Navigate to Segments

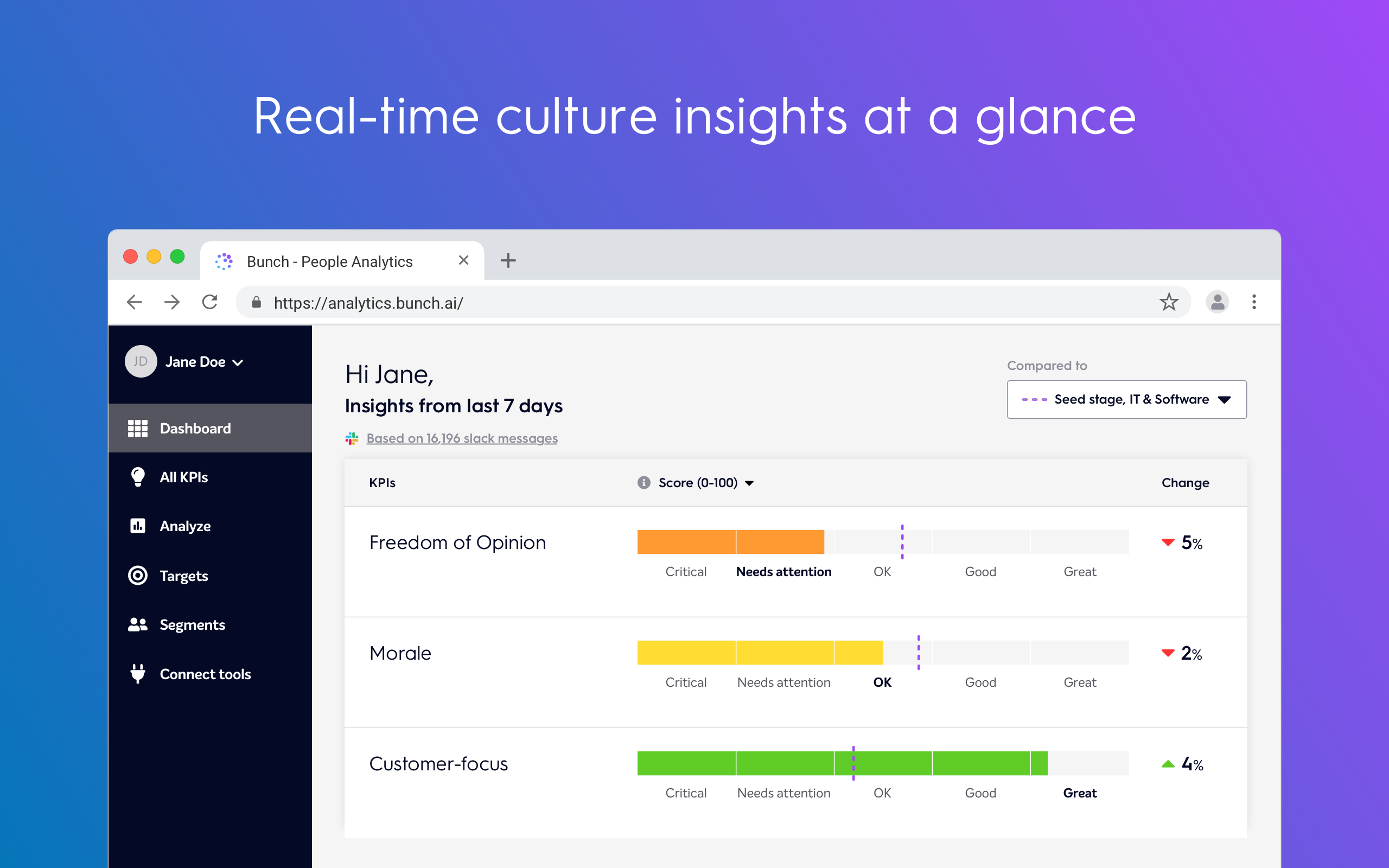(210, 624)
